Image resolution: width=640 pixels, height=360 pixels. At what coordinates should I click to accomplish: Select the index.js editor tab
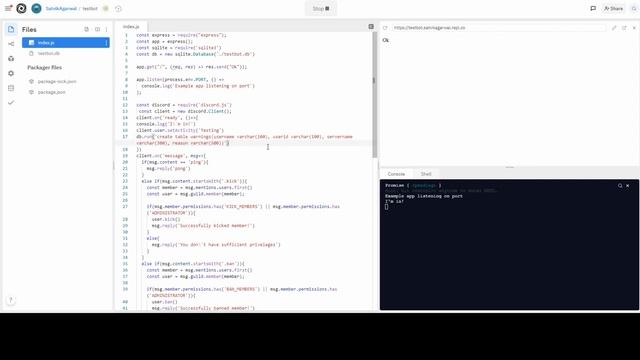[x=131, y=27]
